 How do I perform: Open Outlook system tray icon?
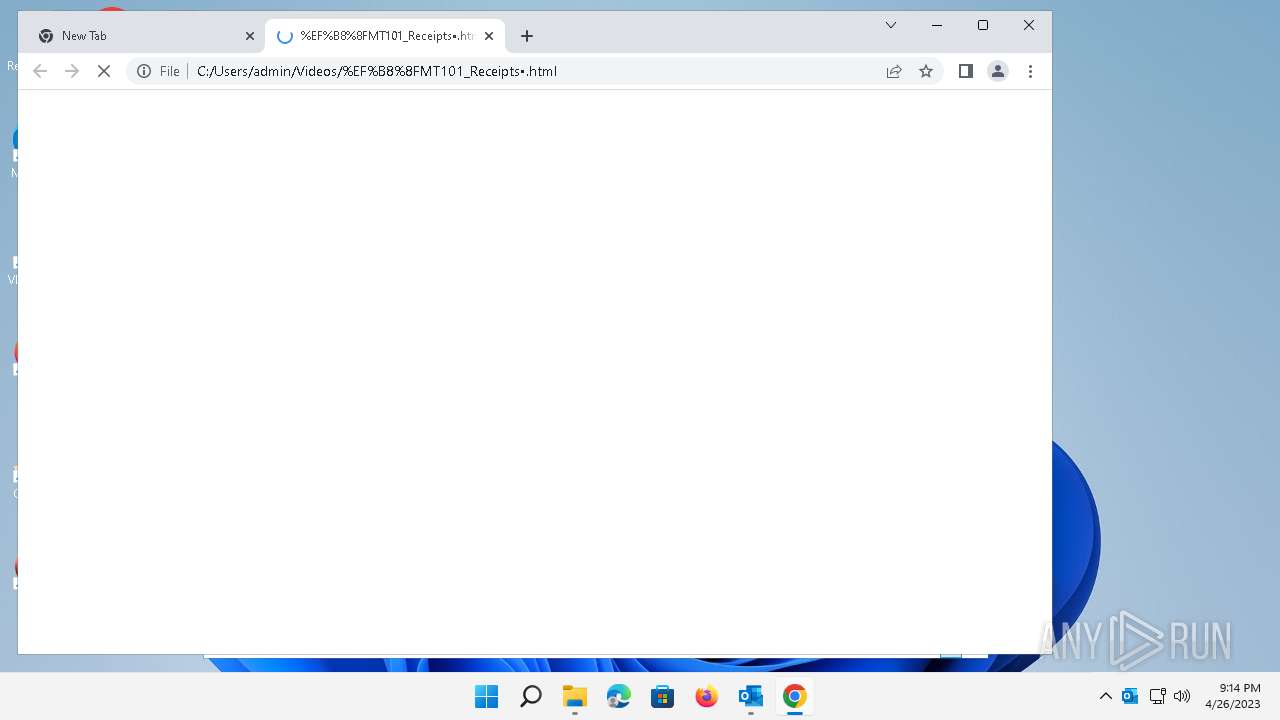tap(1130, 696)
